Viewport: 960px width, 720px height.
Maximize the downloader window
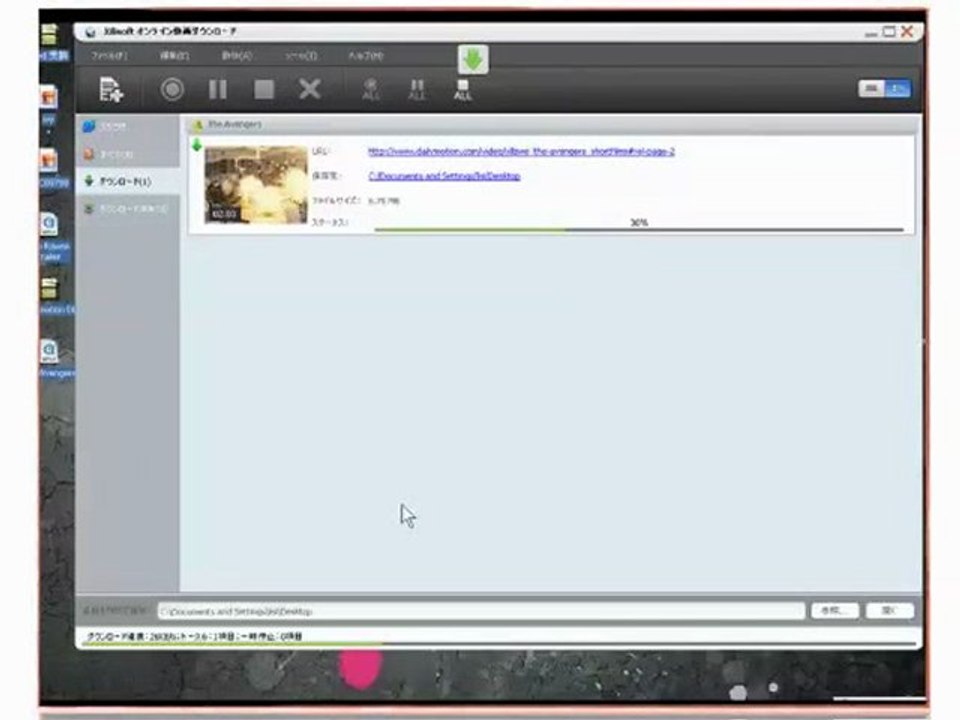(x=889, y=31)
